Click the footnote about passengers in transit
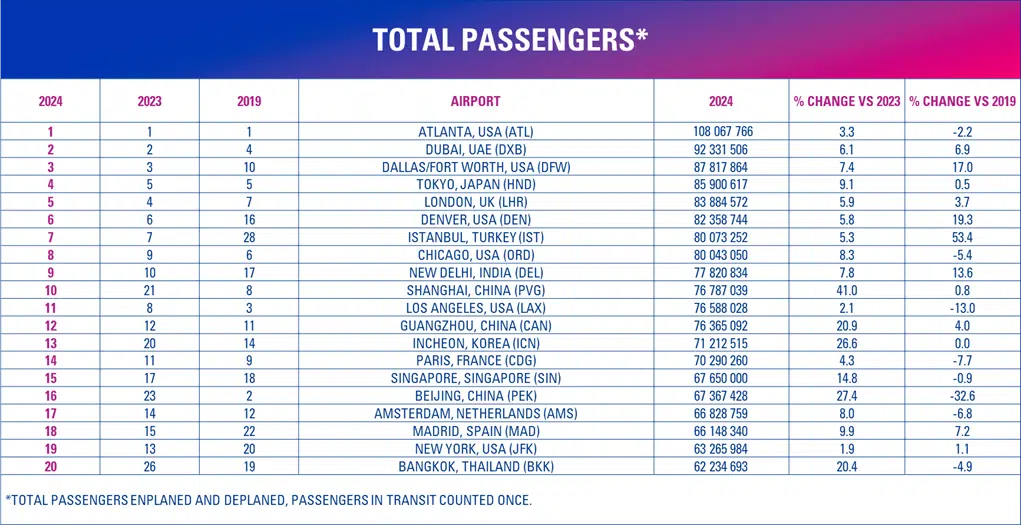This screenshot has height=525, width=1021. pos(269,500)
